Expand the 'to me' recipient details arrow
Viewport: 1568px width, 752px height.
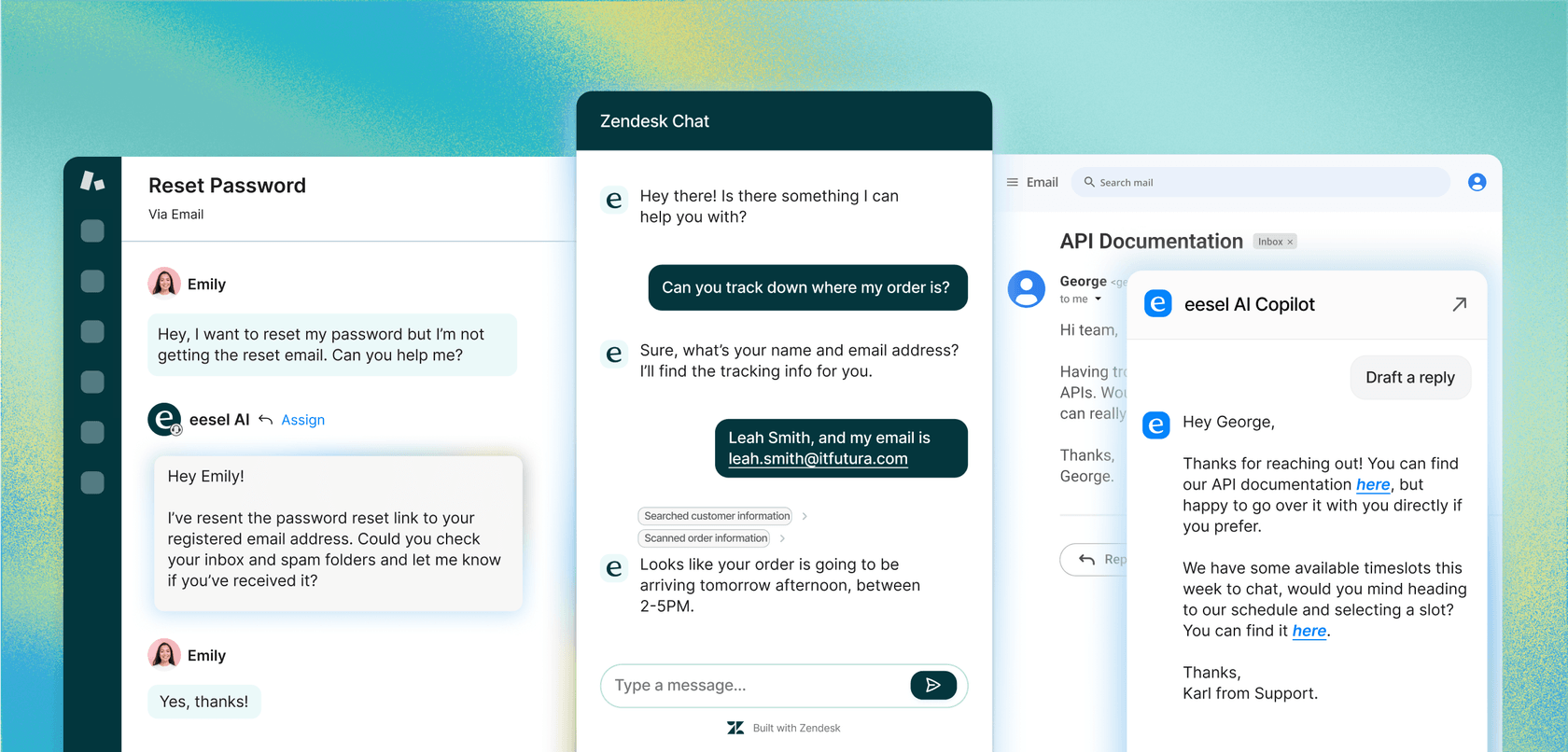click(1099, 299)
